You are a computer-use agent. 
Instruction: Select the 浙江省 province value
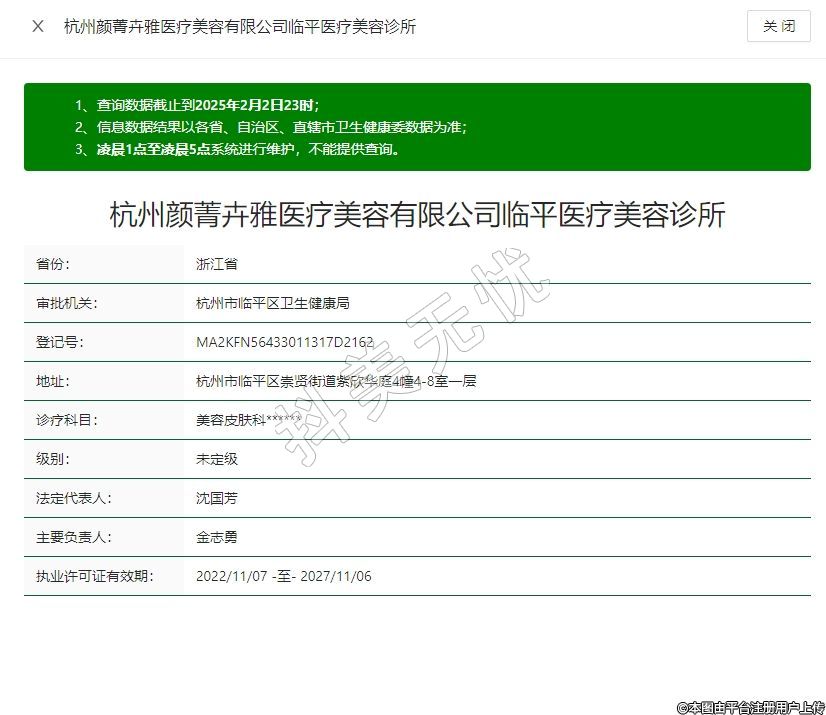(216, 264)
